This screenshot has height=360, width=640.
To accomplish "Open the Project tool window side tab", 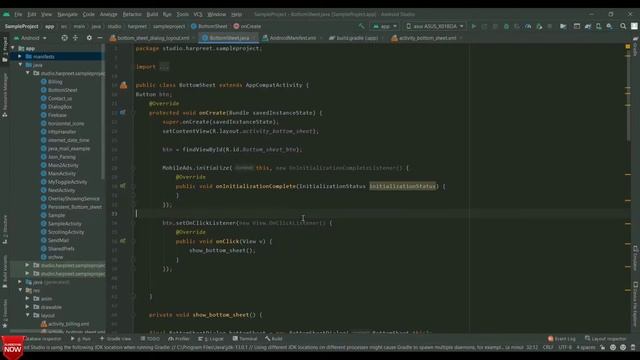I will (x=5, y=49).
